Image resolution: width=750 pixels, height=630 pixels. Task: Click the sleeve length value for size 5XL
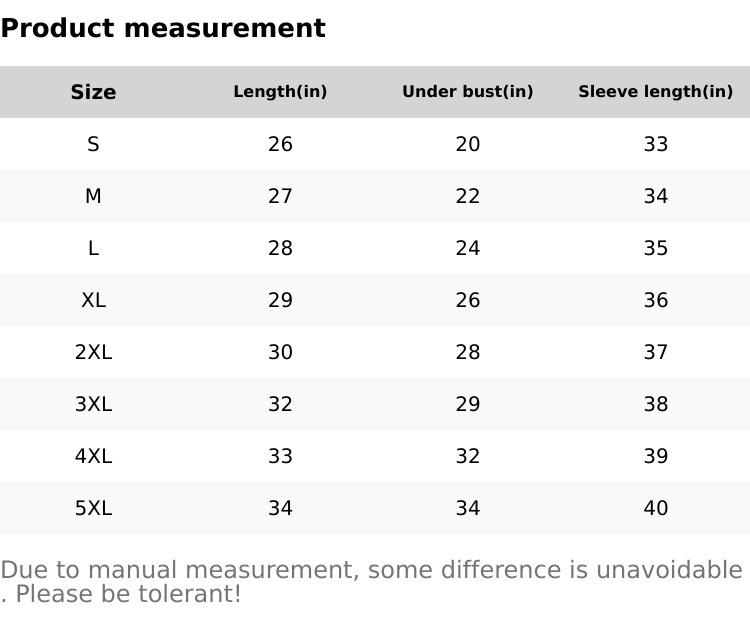[x=655, y=508]
